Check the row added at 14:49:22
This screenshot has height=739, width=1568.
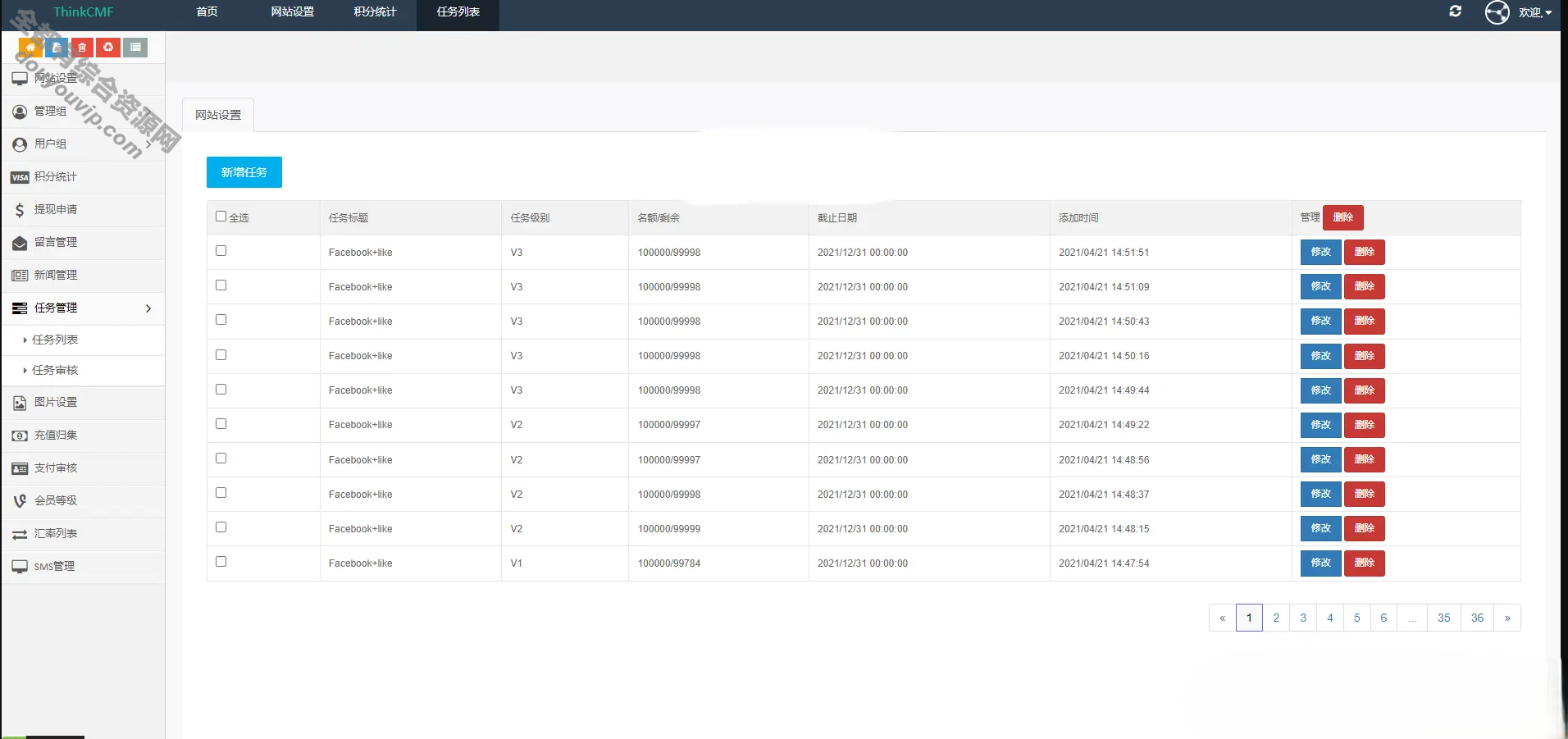pyautogui.click(x=221, y=424)
